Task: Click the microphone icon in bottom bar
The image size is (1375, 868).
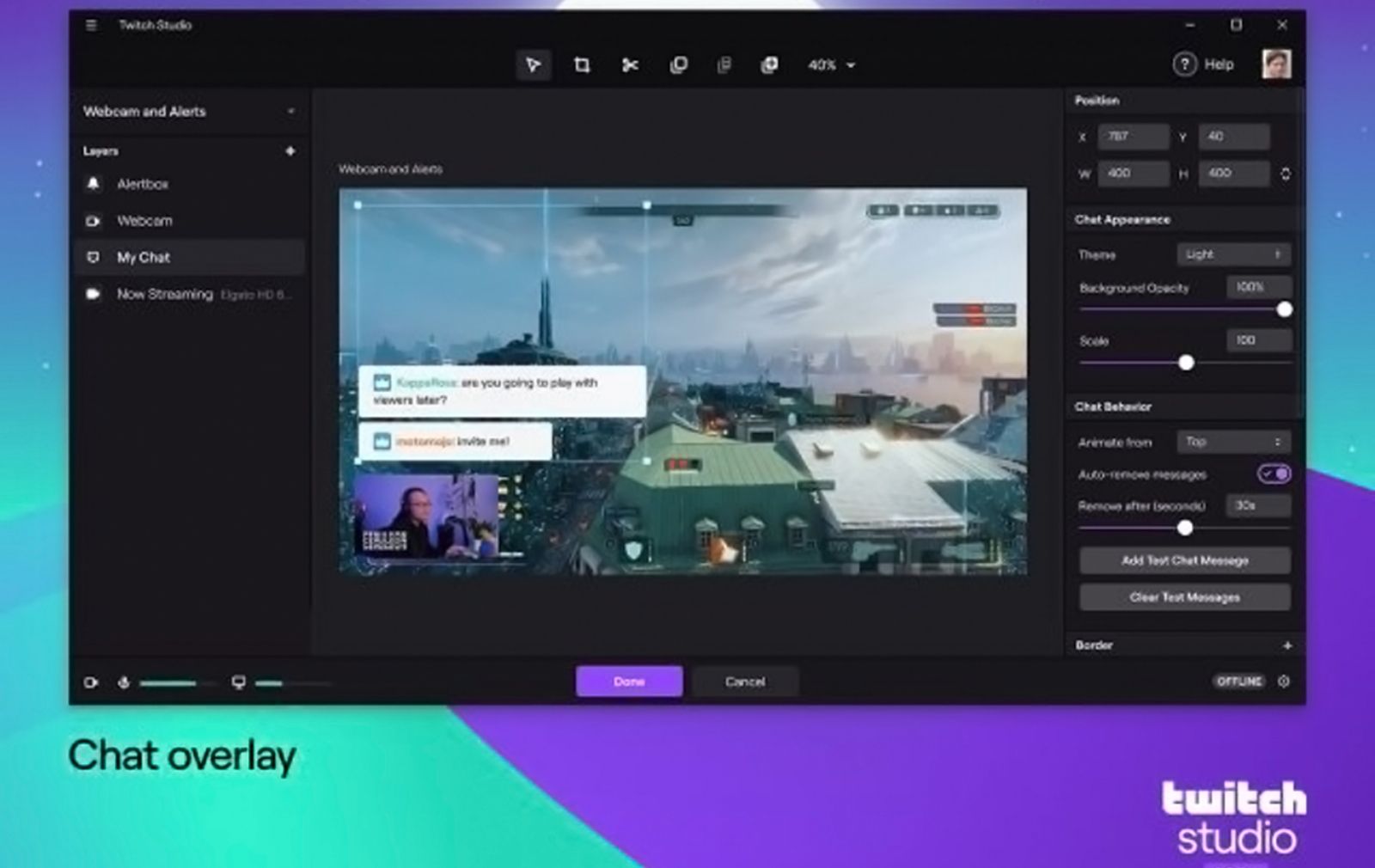Action: pos(124,682)
